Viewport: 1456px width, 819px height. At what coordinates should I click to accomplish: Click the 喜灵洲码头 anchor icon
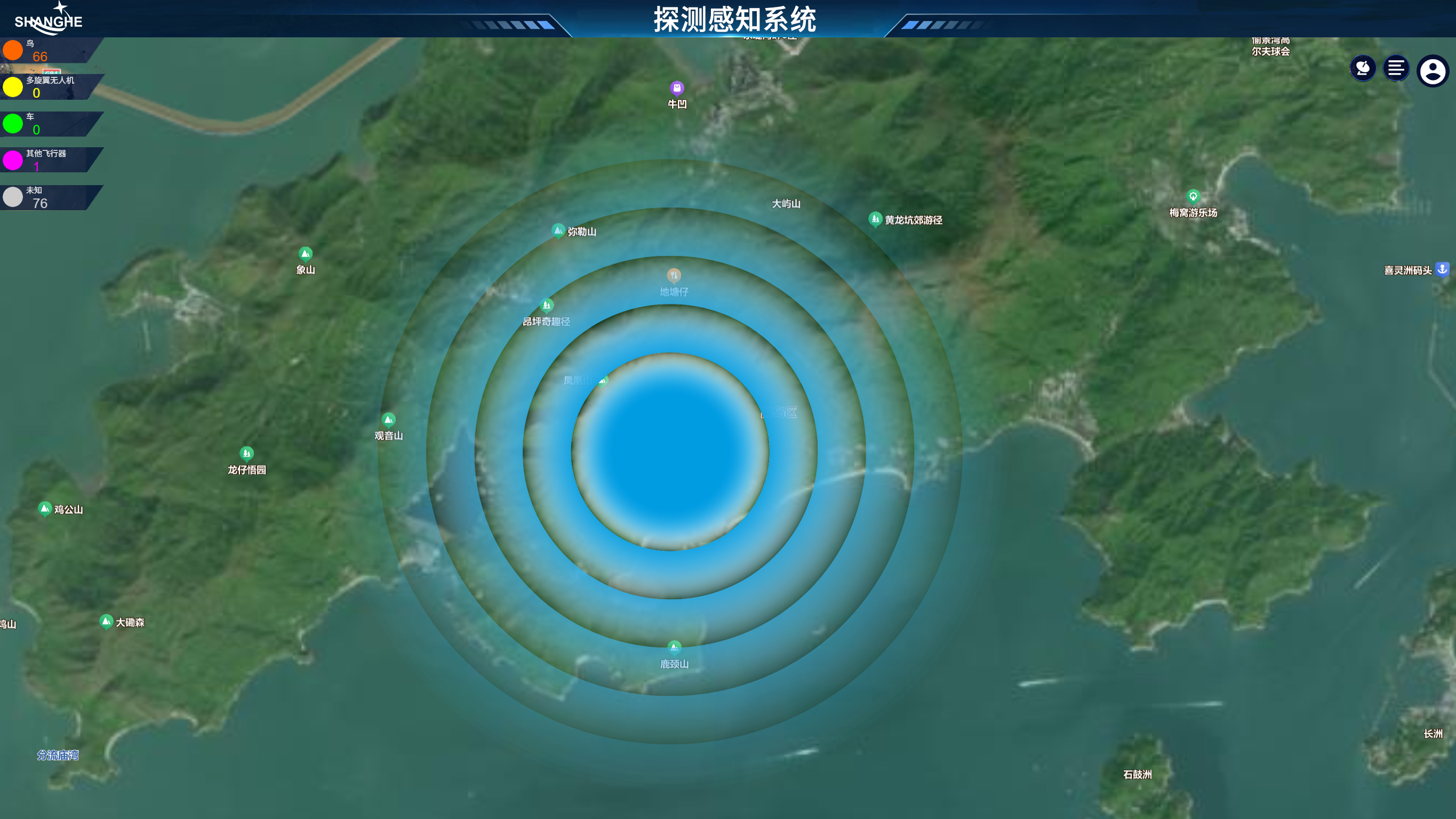pyautogui.click(x=1443, y=269)
